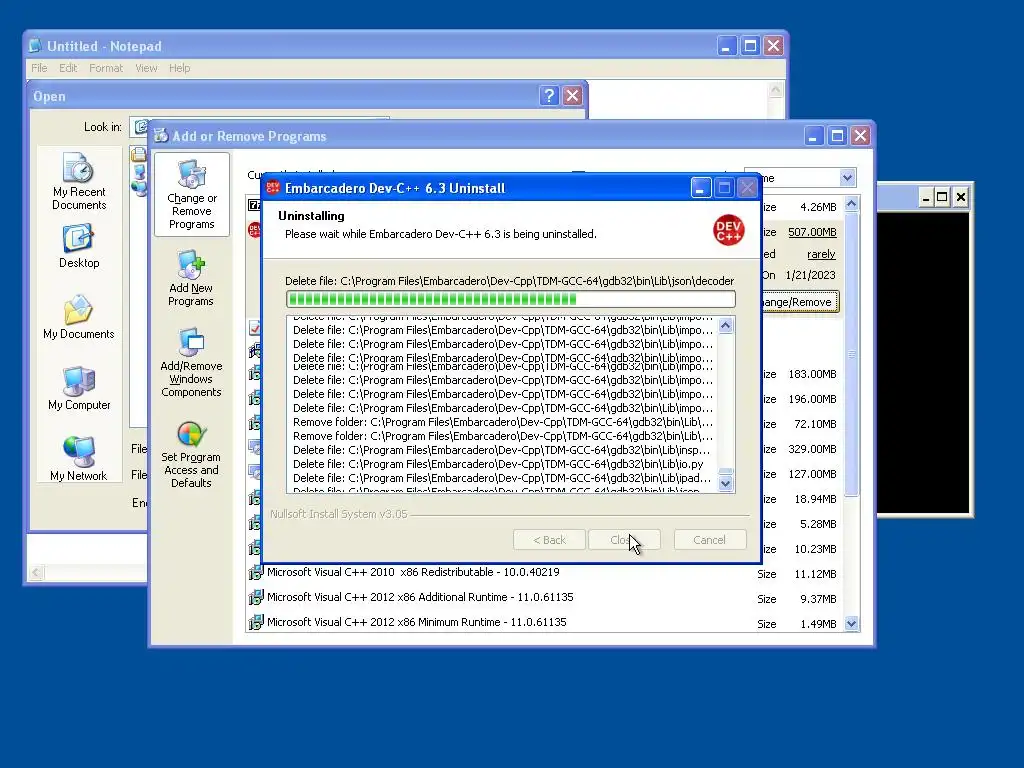The image size is (1024, 768).
Task: Click Dev-C++ icon in uninstaller title bar
Action: pos(273,188)
